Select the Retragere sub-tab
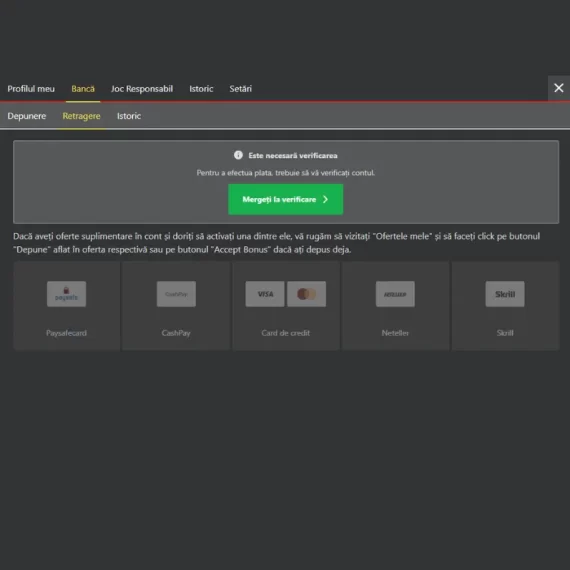 [x=81, y=116]
